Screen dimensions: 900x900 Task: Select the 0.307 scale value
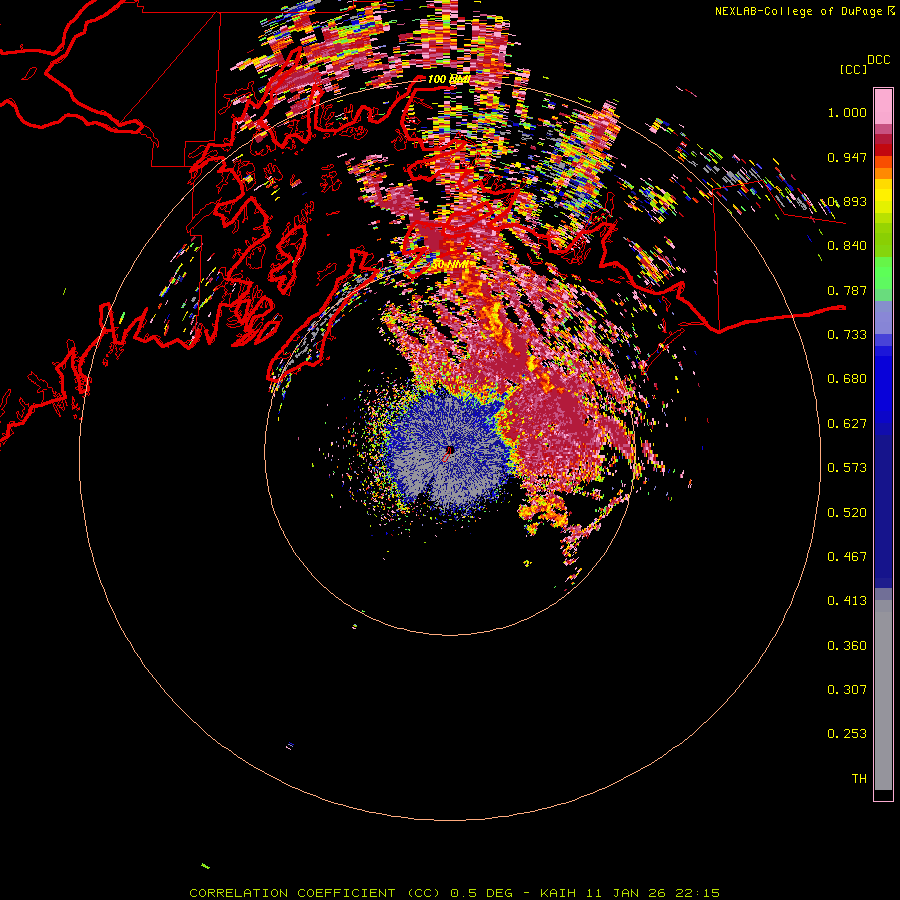tap(847, 690)
